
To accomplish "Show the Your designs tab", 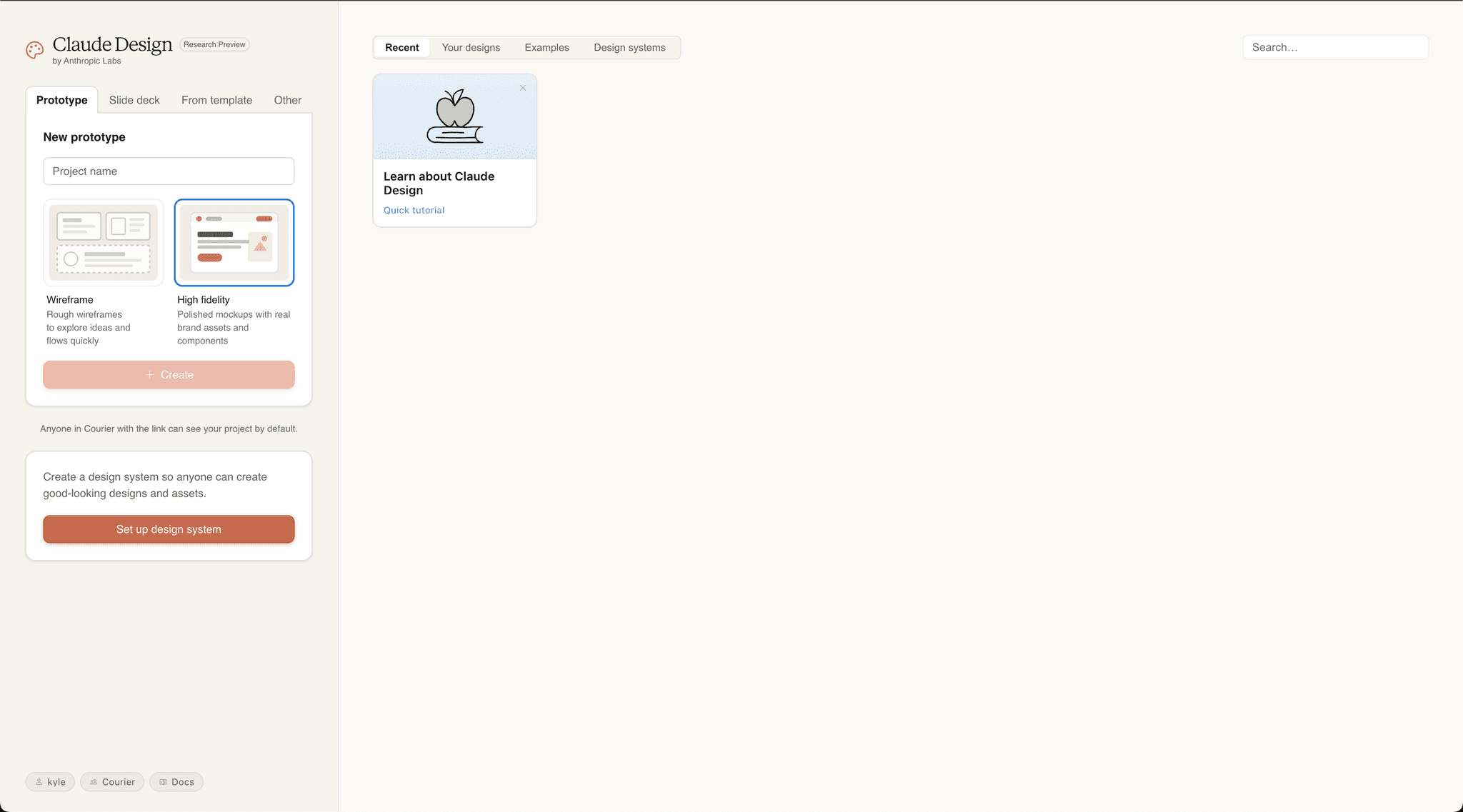I will point(471,48).
